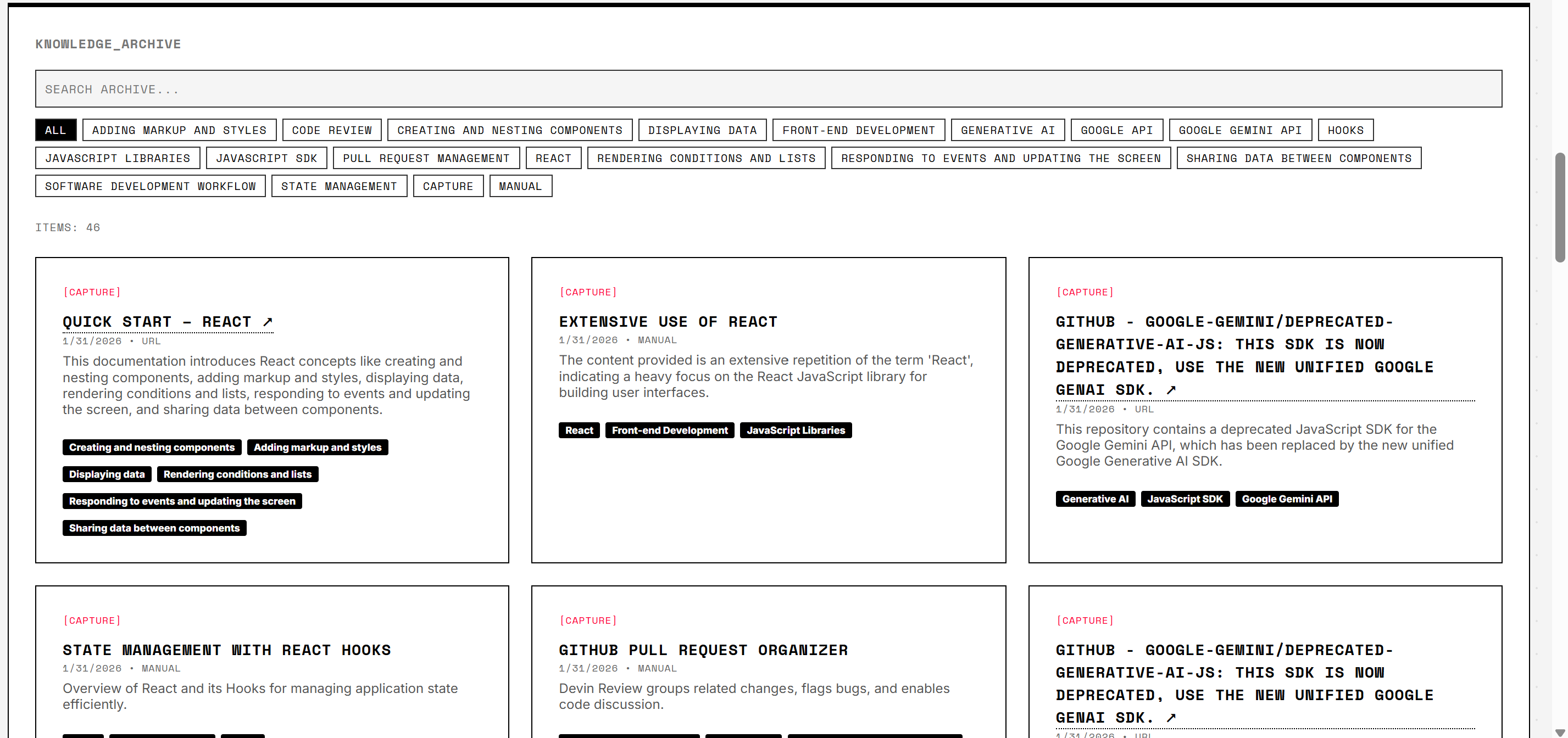The image size is (1568, 738).
Task: Filter by State Management
Action: tap(339, 186)
